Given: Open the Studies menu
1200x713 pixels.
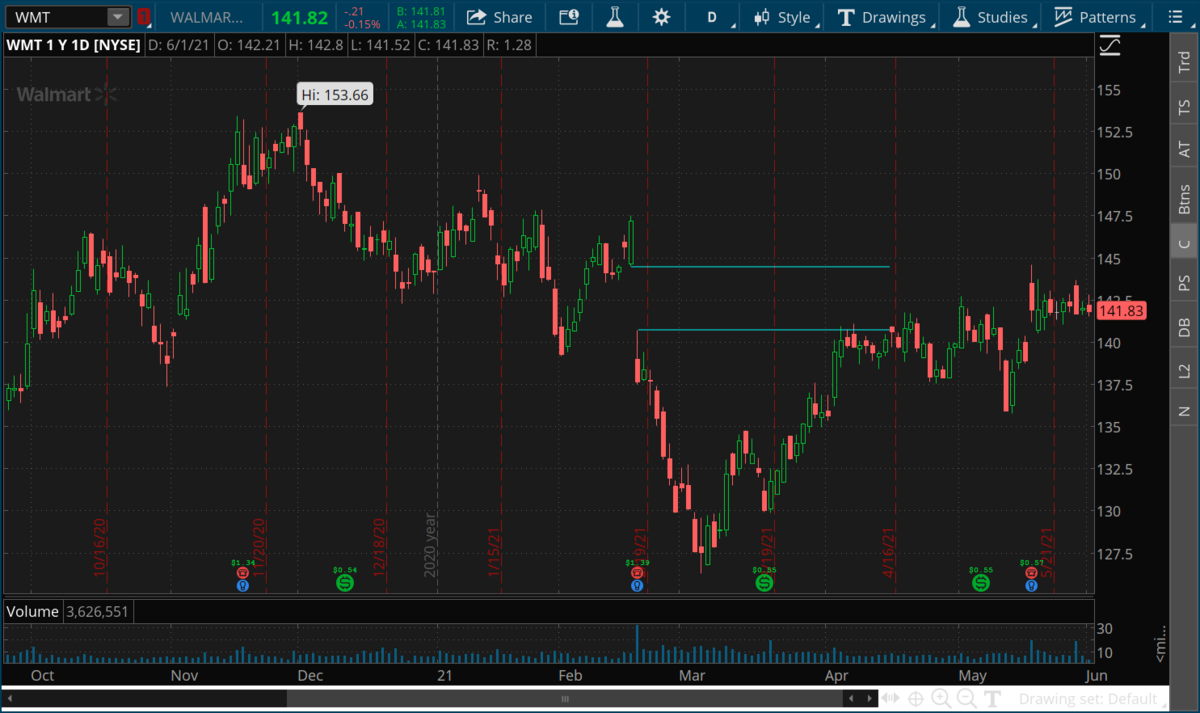Looking at the screenshot, I should (x=992, y=17).
